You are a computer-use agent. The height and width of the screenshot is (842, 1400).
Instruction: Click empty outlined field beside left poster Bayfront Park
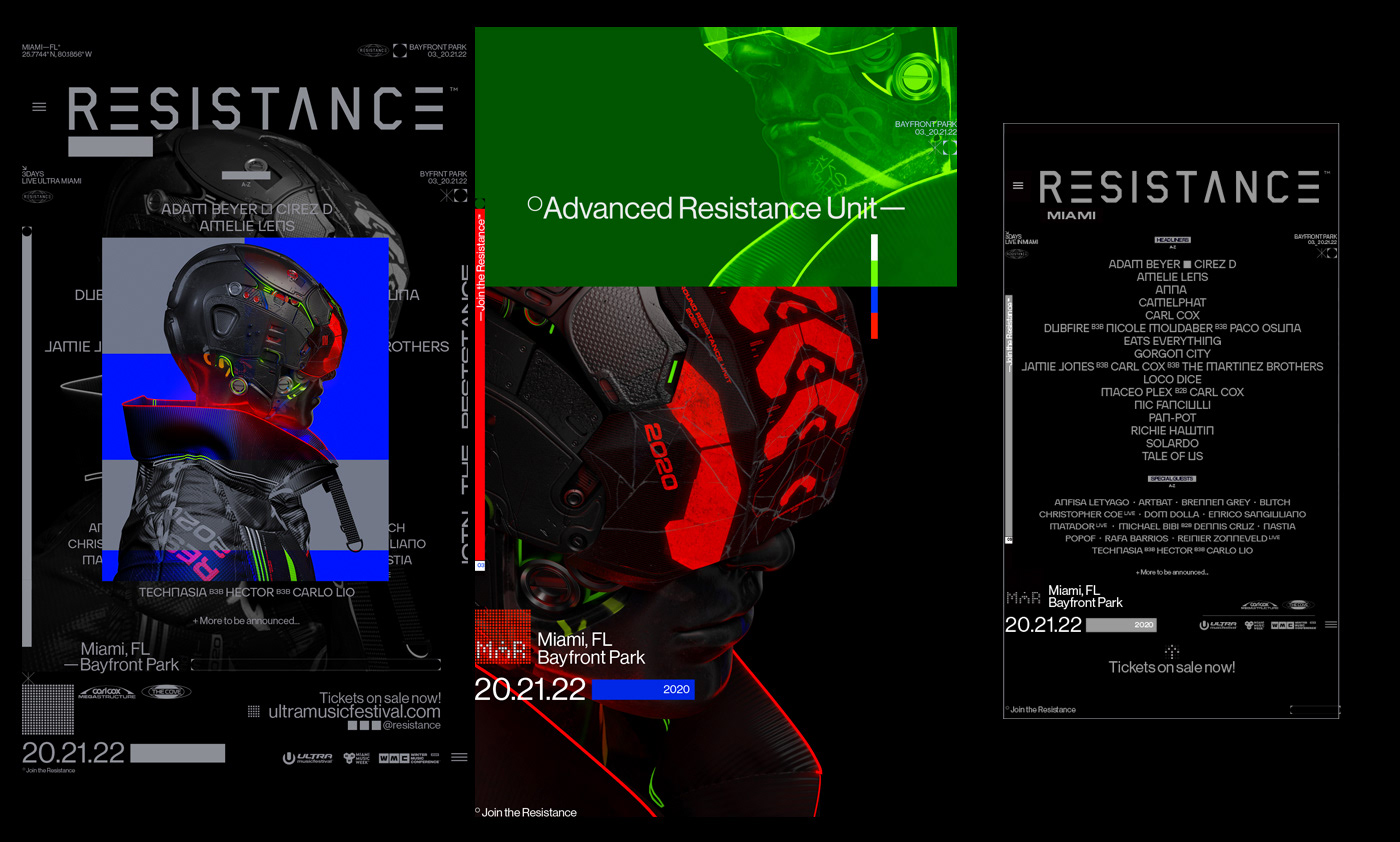[x=316, y=664]
